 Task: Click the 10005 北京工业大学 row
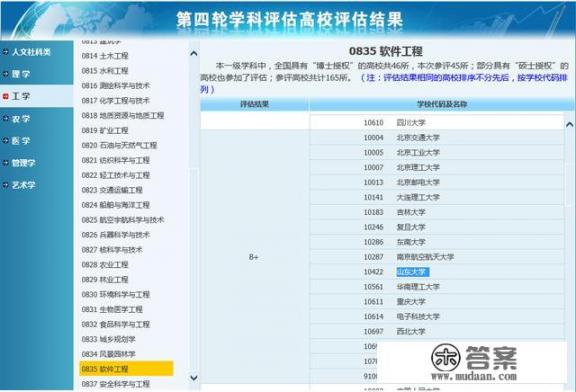tap(436, 152)
